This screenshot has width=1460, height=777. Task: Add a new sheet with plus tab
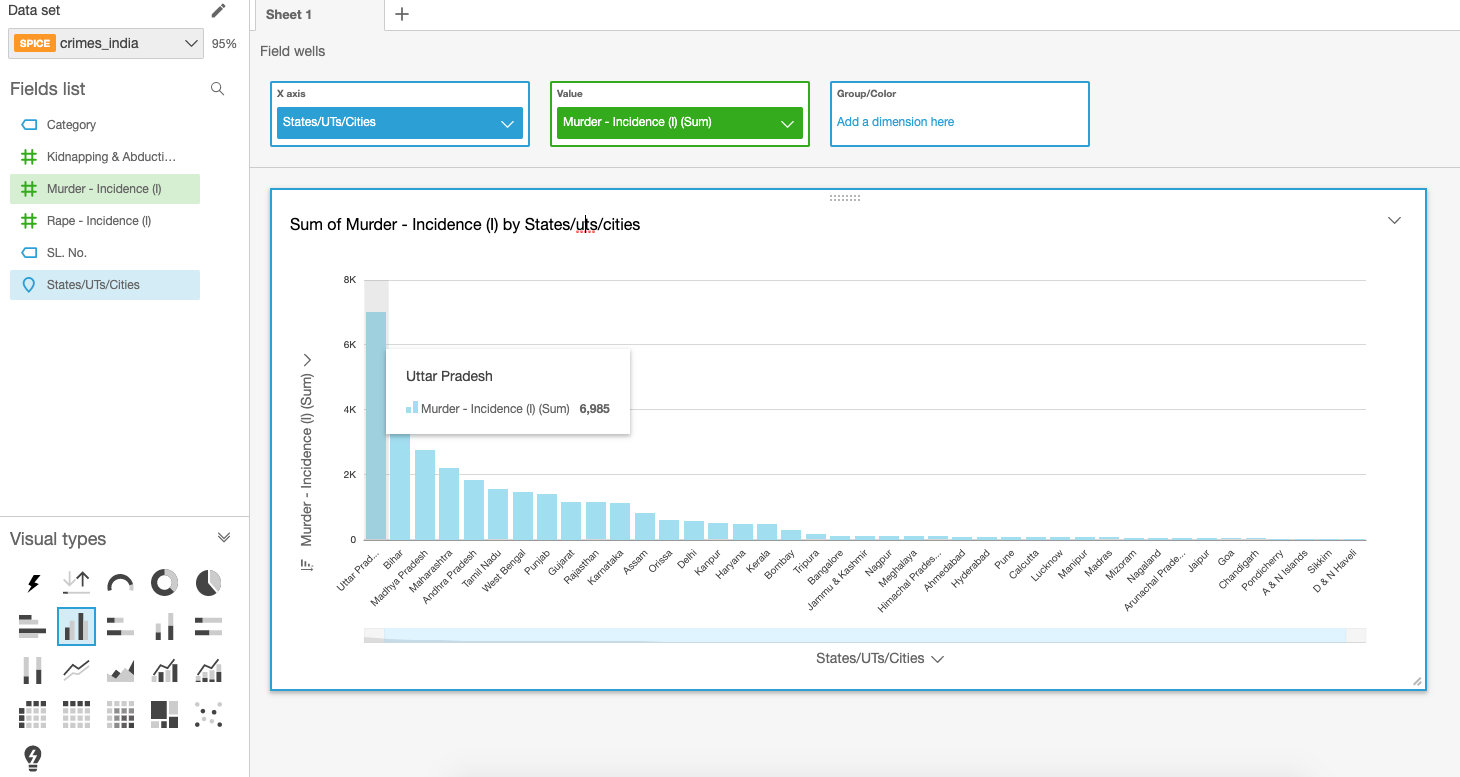(x=401, y=14)
